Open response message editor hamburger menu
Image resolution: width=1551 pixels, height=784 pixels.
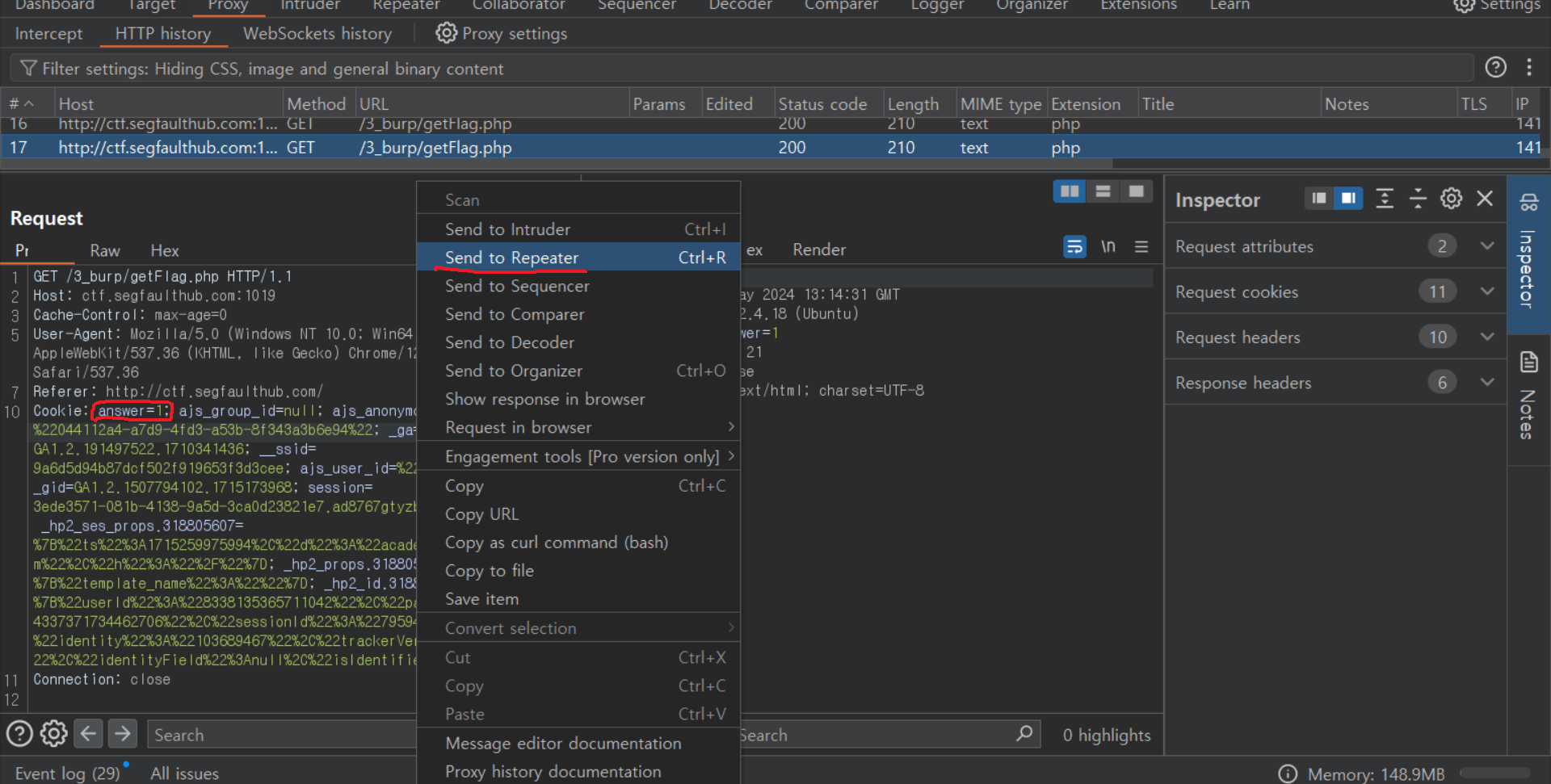[x=1141, y=247]
